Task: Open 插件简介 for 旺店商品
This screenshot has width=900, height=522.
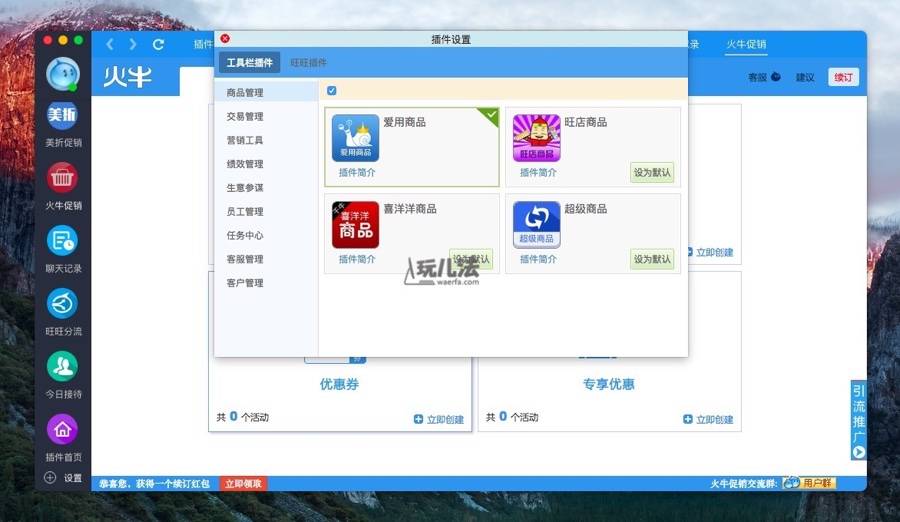Action: 538,172
